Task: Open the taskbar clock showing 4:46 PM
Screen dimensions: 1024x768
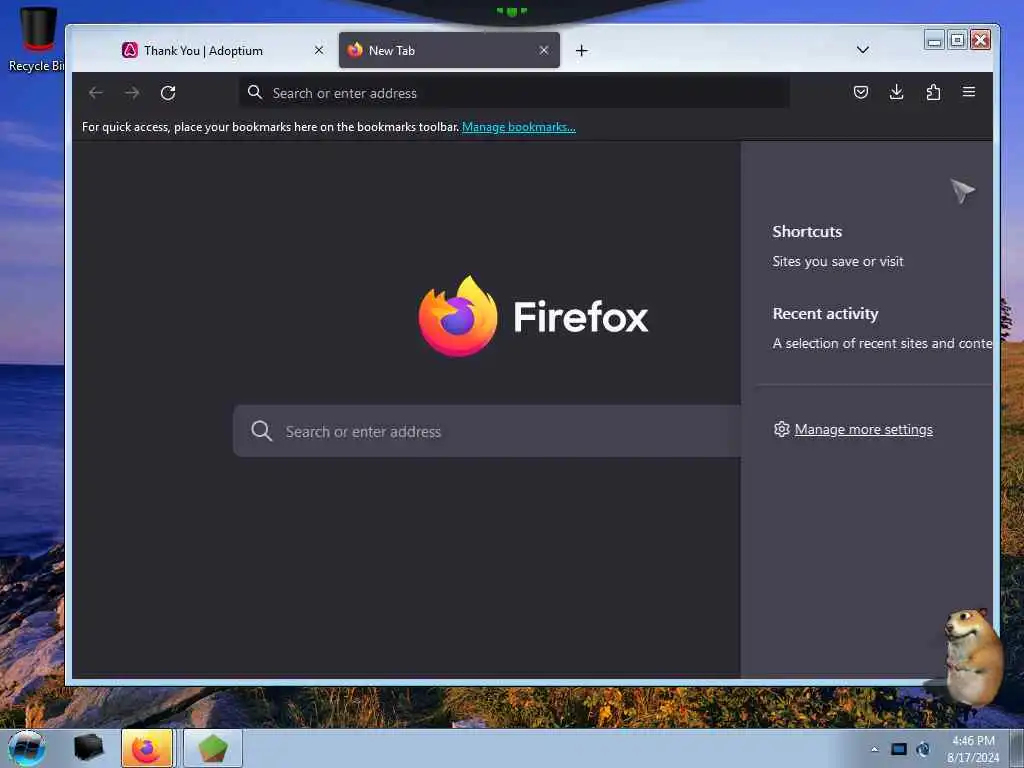Action: coord(973,749)
